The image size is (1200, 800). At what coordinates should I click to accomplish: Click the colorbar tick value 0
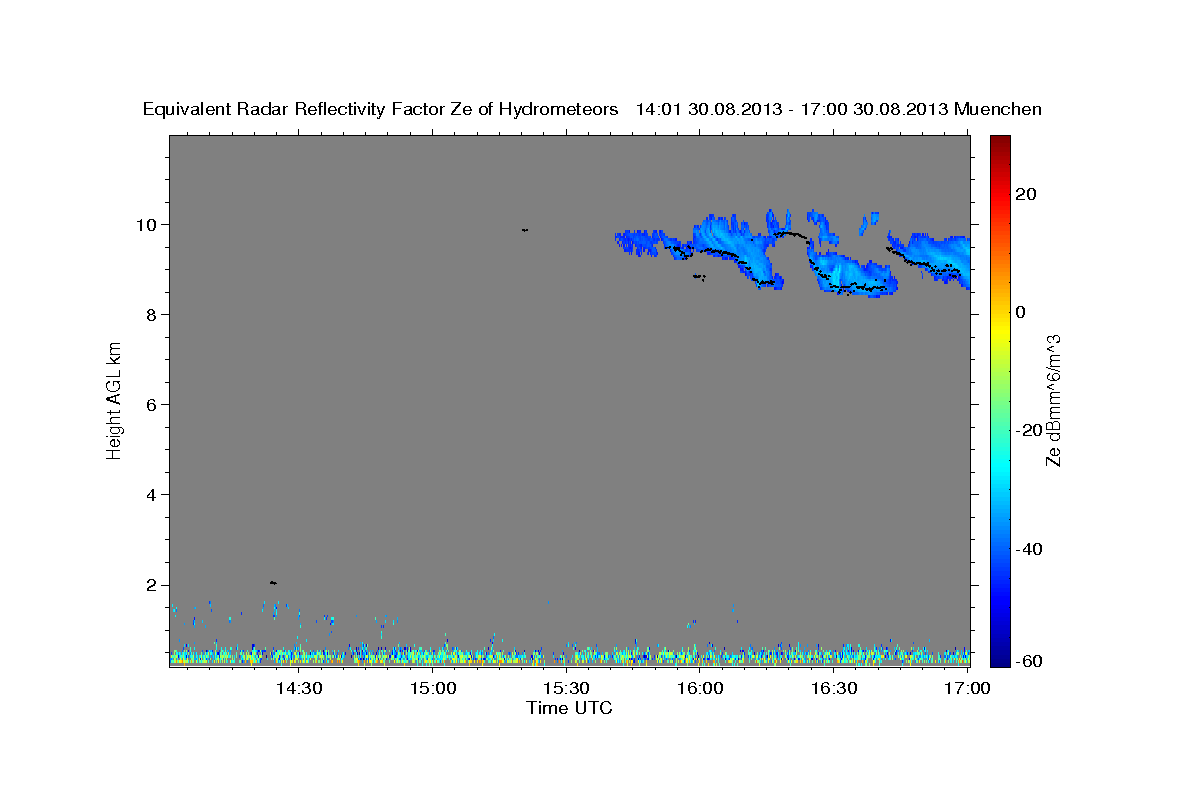pos(1022,312)
